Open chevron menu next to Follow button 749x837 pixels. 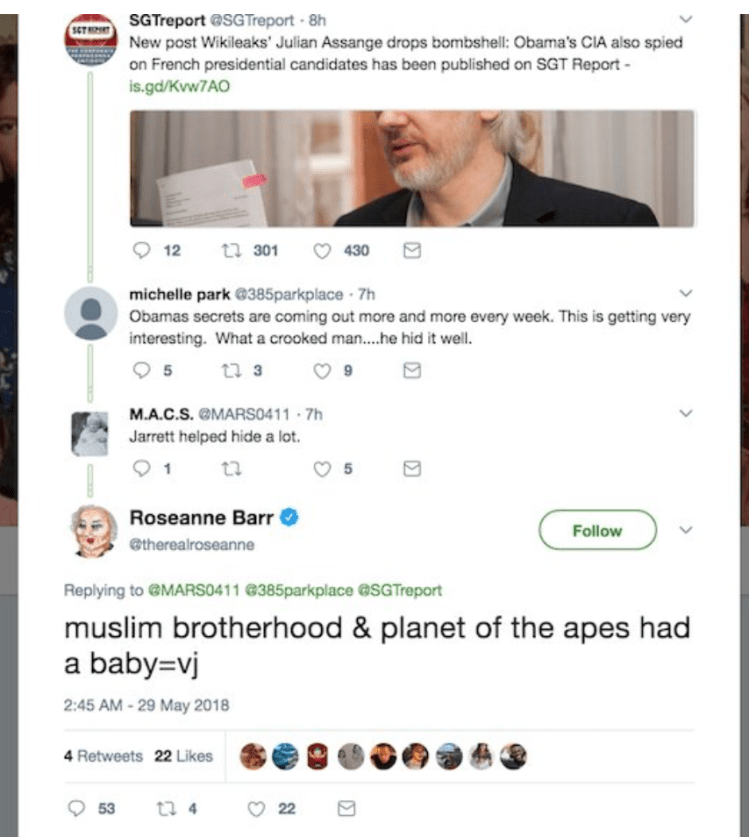point(685,530)
